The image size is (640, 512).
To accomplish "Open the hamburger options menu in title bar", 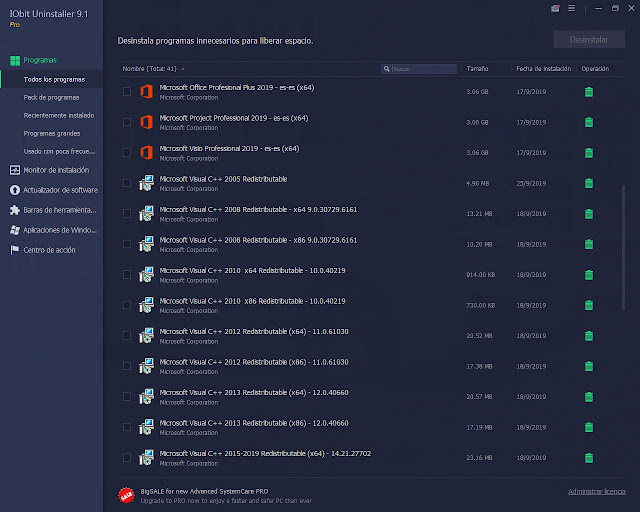I will tap(571, 8).
